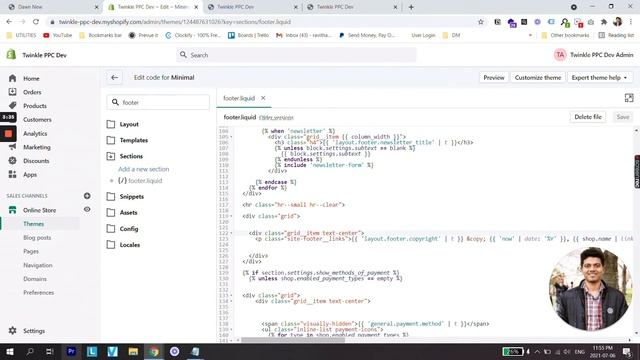
Task: Open Online Store channel
Action: pos(39,210)
